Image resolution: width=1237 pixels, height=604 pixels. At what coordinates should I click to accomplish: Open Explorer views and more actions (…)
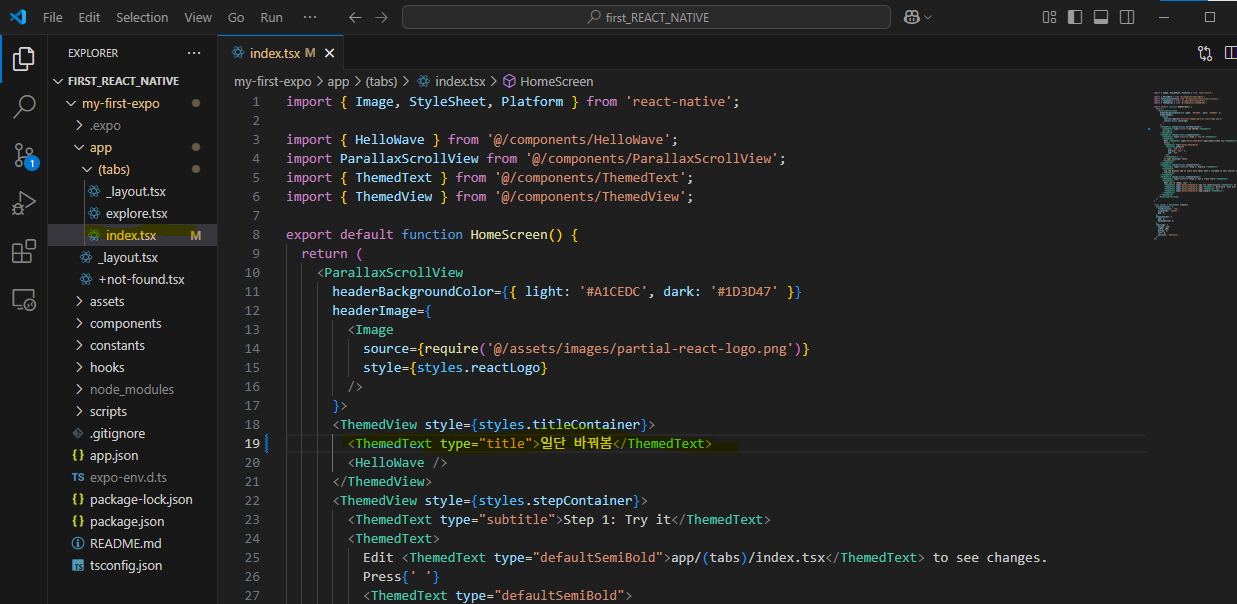pyautogui.click(x=194, y=53)
